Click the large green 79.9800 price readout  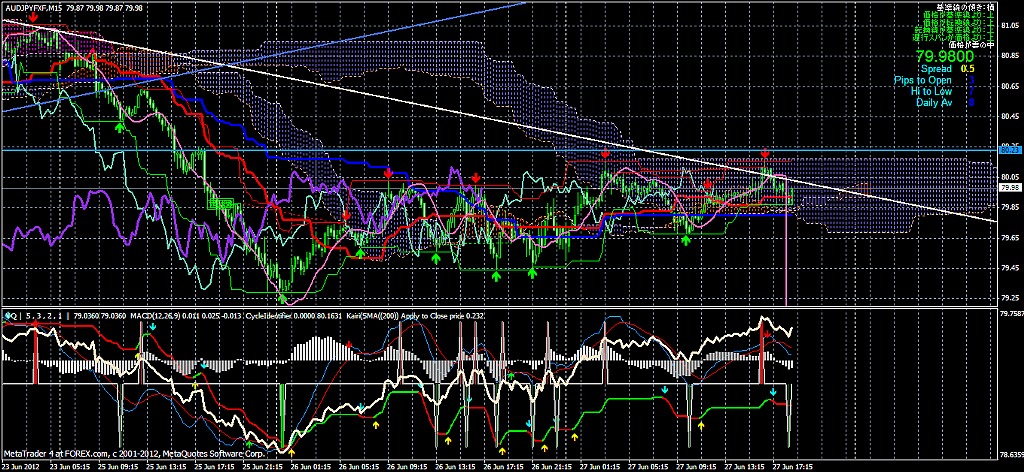click(944, 57)
